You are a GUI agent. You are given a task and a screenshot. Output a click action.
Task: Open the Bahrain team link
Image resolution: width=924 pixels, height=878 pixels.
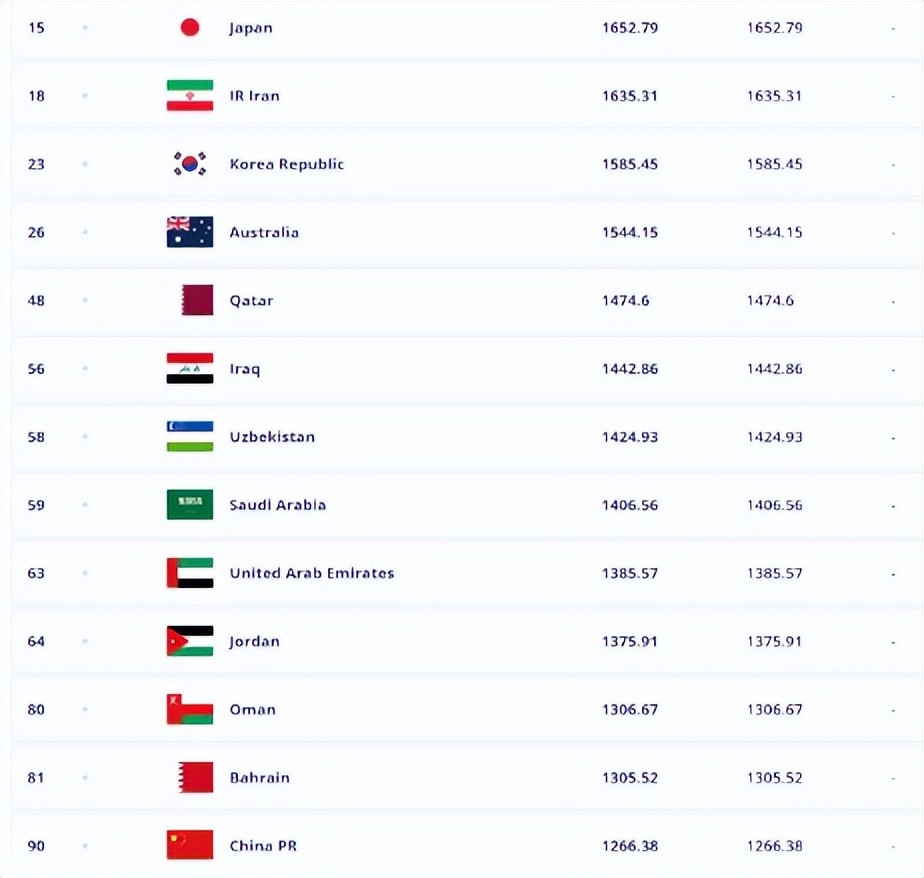point(260,777)
